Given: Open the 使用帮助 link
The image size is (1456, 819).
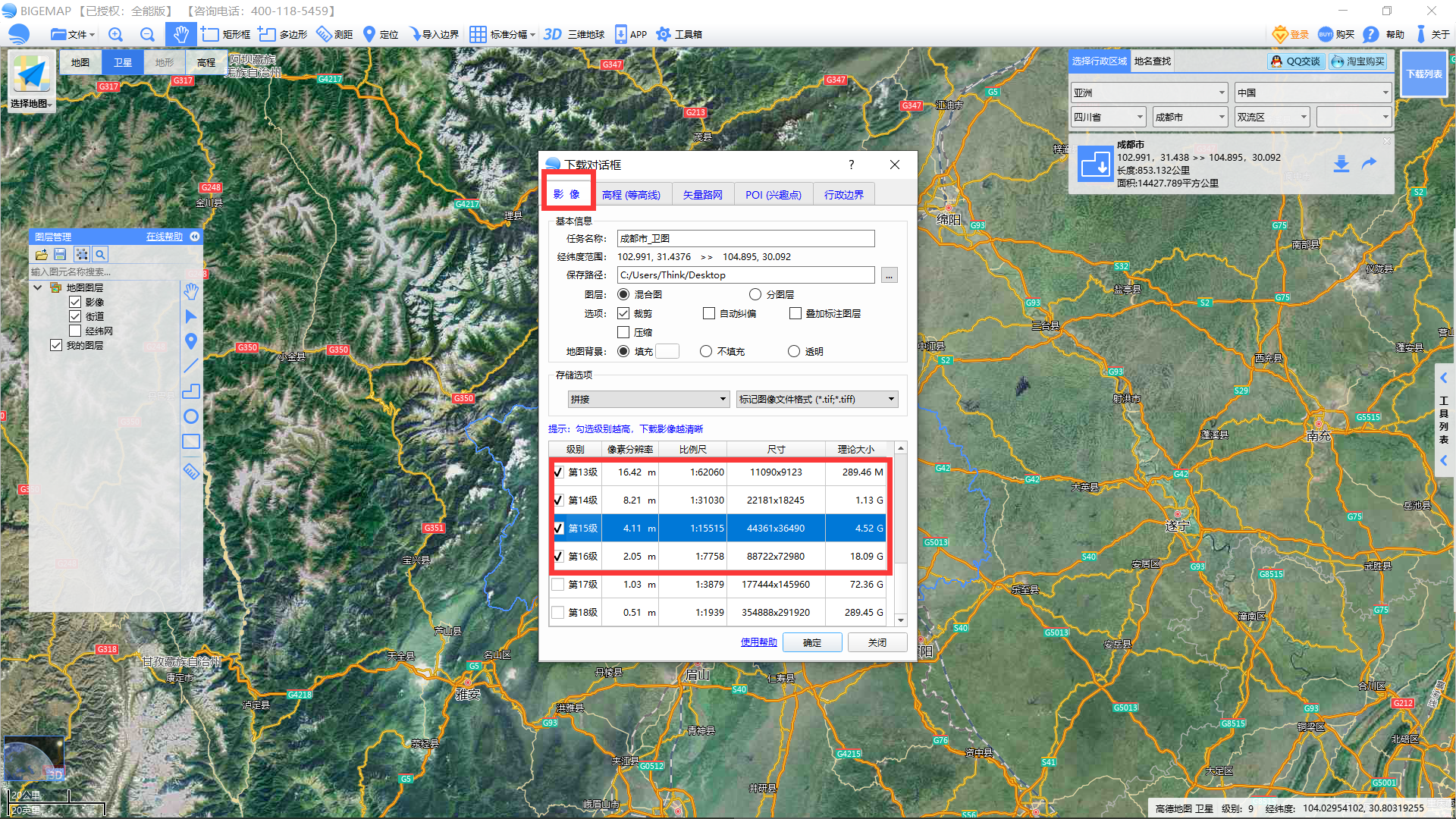Looking at the screenshot, I should click(x=758, y=642).
